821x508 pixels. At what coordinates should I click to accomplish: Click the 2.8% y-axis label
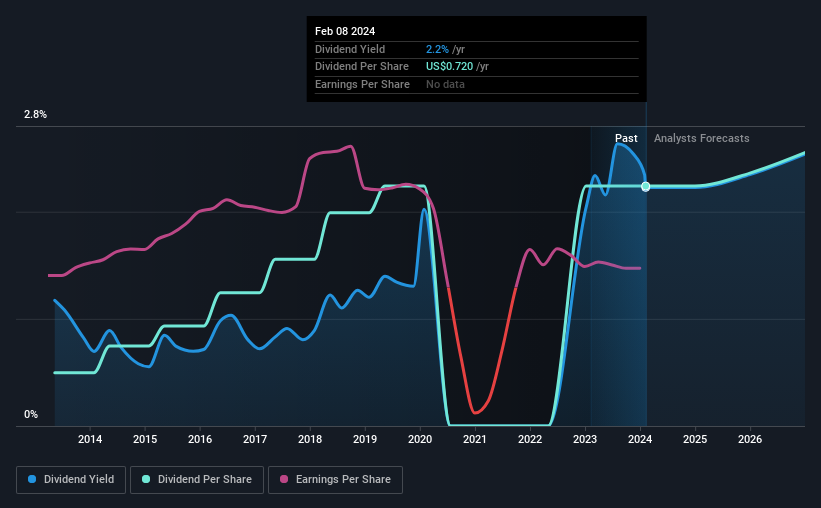[36, 115]
